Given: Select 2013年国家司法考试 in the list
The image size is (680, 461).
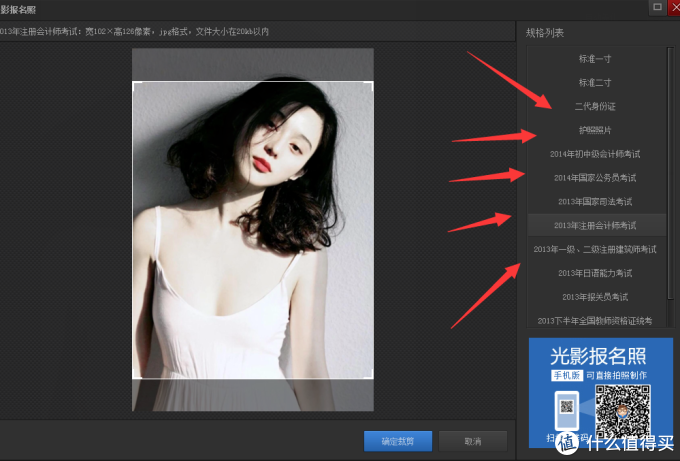Looking at the screenshot, I should [x=595, y=202].
